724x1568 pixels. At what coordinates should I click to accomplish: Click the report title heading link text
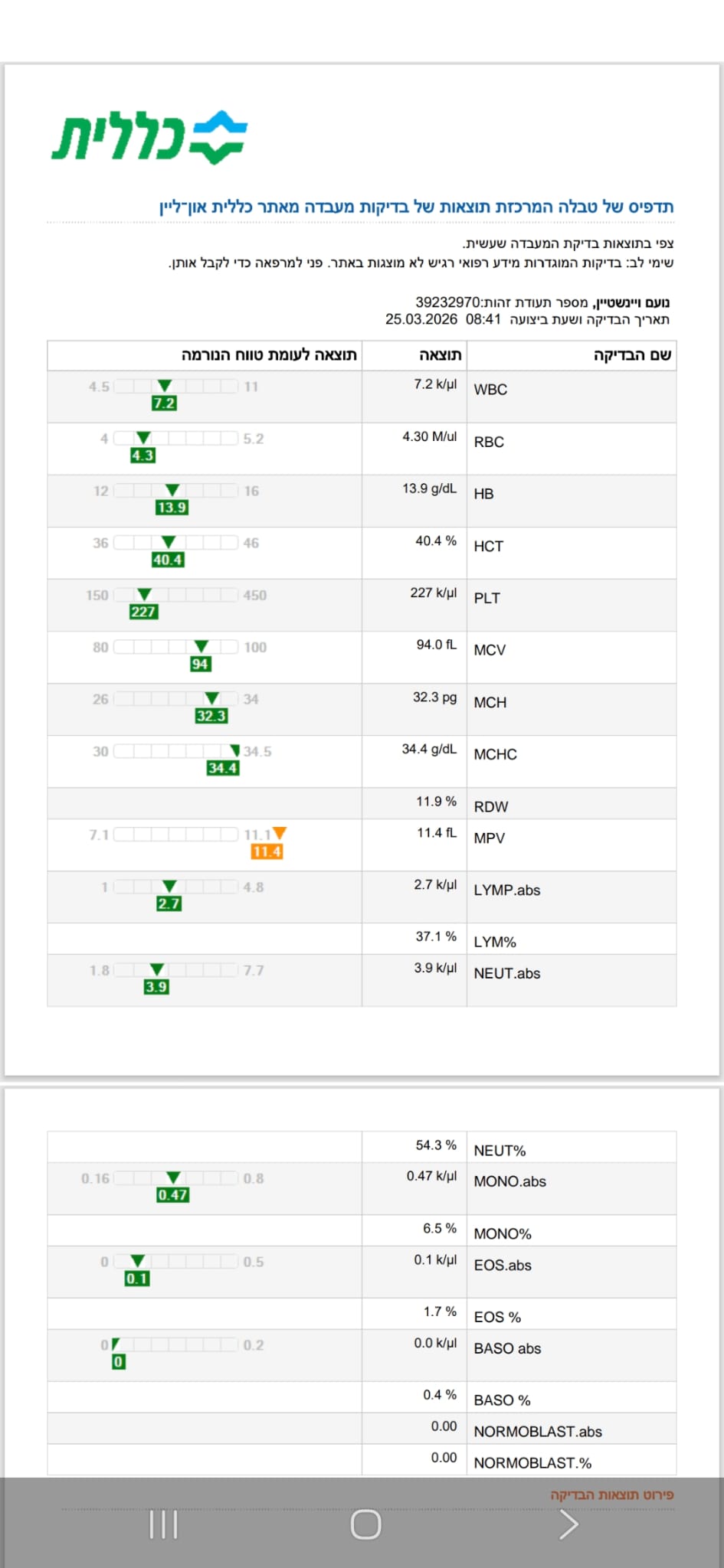tap(416, 207)
